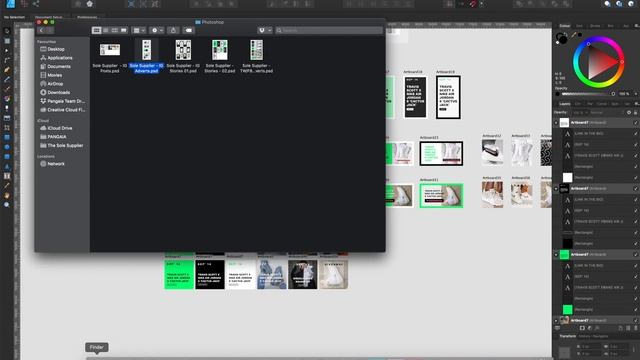The width and height of the screenshot is (640, 360).
Task: Select the Node tool
Action: tap(7, 51)
